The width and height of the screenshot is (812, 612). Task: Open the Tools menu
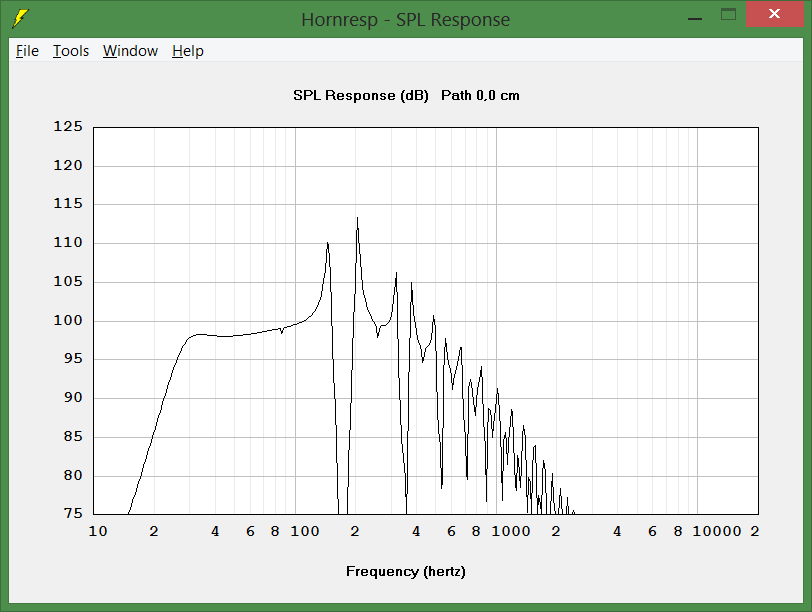pos(71,51)
